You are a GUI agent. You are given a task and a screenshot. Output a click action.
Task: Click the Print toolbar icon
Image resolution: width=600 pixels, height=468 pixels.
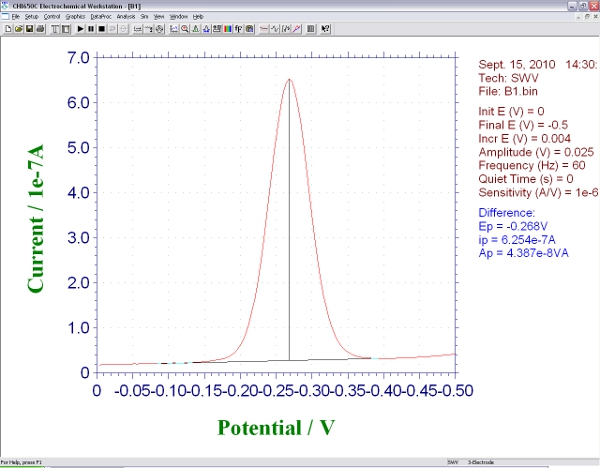(x=40, y=29)
